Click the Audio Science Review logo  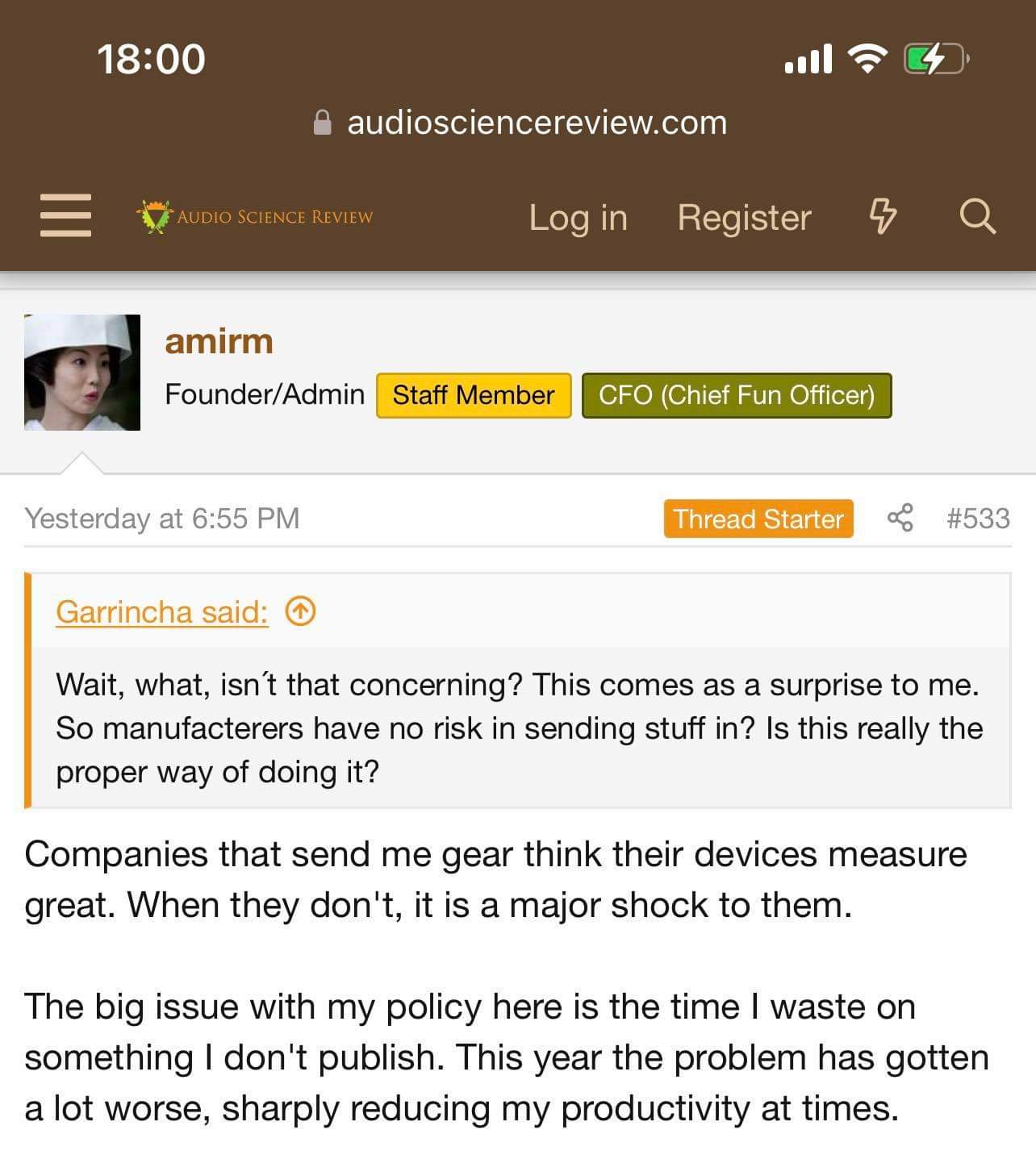[x=255, y=216]
